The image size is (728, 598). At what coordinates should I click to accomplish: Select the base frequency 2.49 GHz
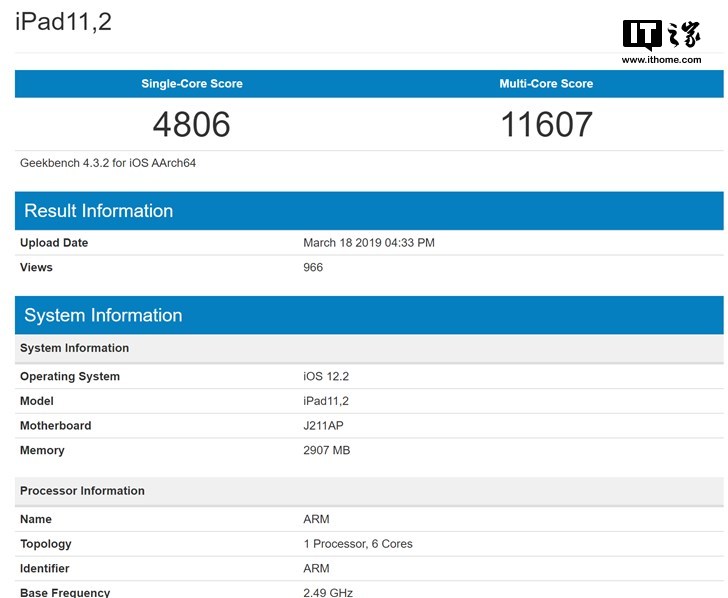[x=328, y=593]
